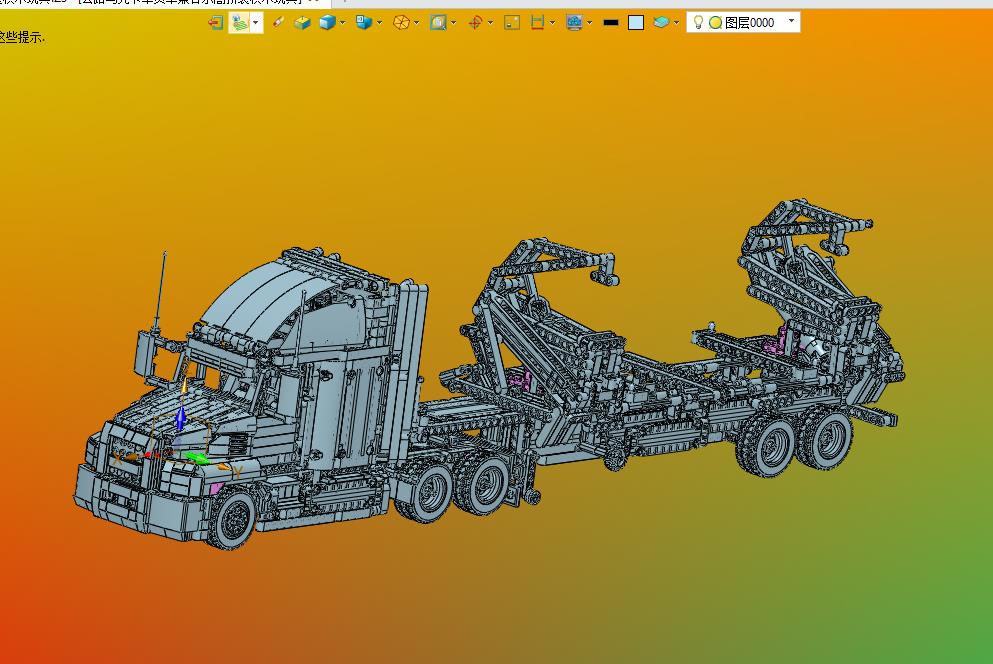Open the zoom options dropdown arrow
Screen dimensions: 993x664
(x=453, y=23)
